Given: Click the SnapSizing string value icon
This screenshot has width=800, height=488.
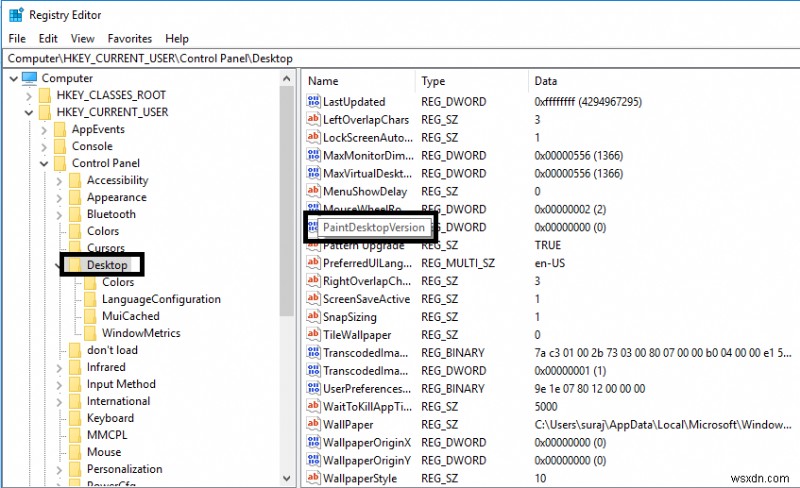Looking at the screenshot, I should 313,316.
